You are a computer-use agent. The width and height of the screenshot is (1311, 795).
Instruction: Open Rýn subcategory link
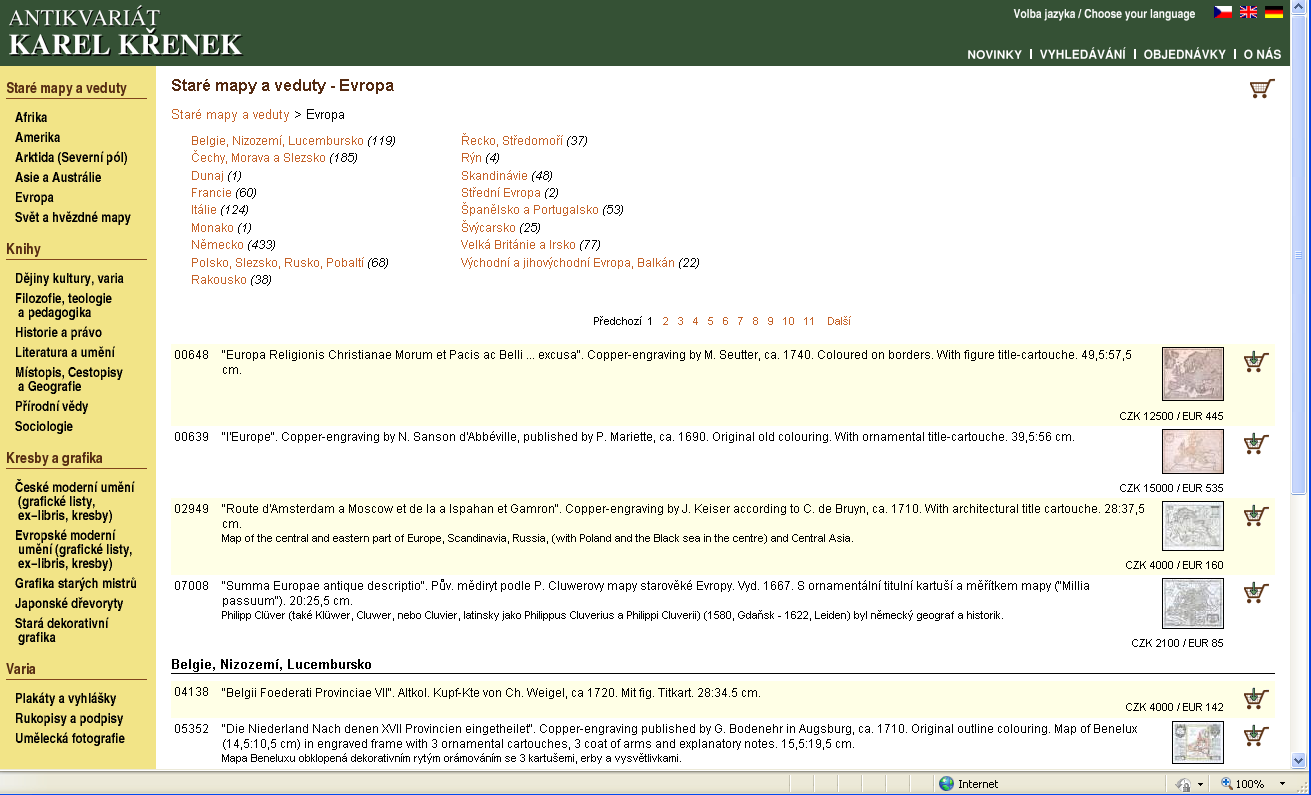point(471,158)
